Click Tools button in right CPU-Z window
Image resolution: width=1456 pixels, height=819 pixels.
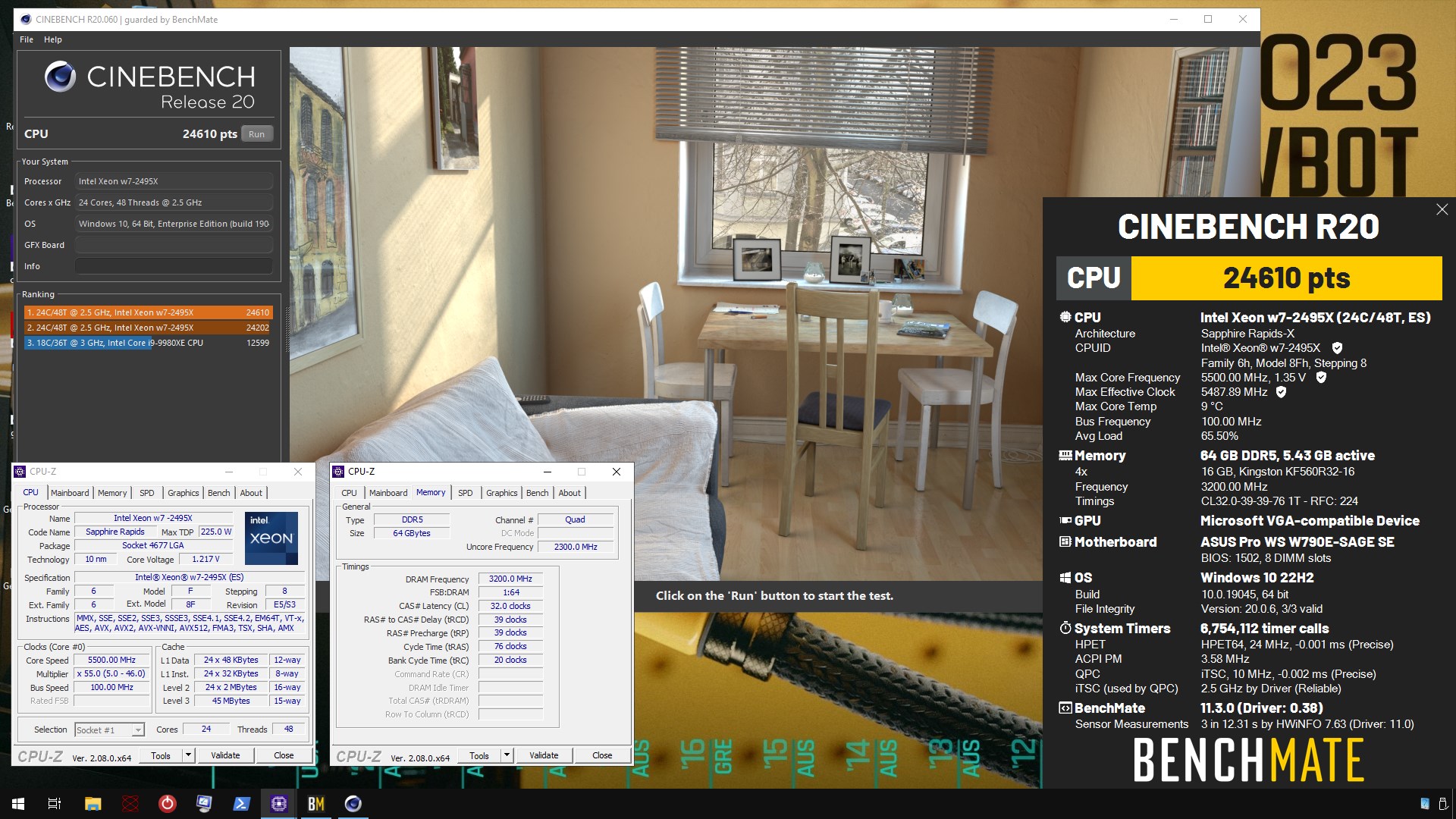tap(479, 755)
